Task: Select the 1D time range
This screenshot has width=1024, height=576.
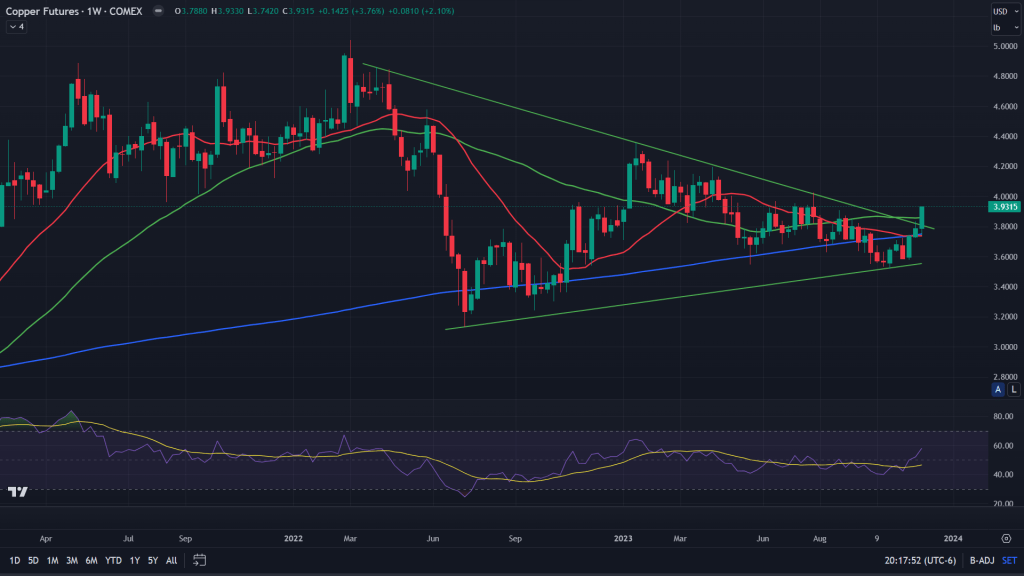Action: coord(13,560)
